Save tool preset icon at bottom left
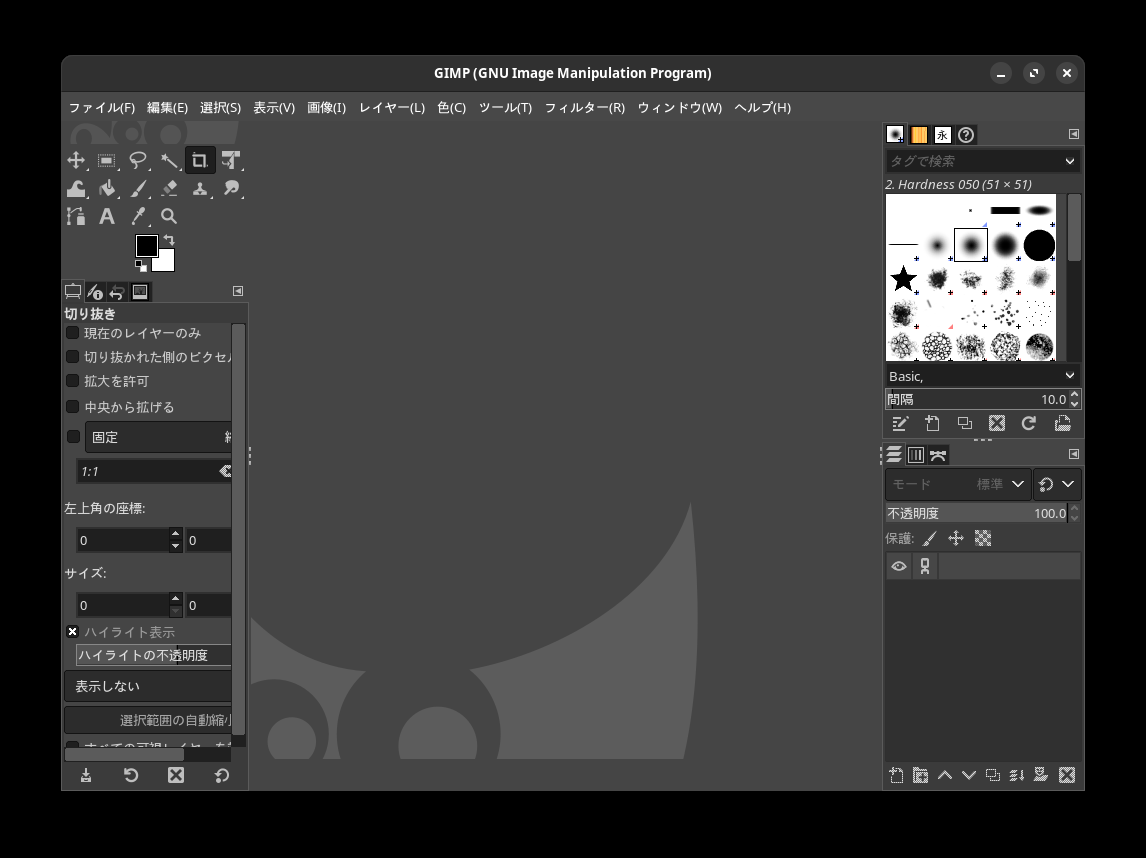The height and width of the screenshot is (858, 1146). coord(86,775)
